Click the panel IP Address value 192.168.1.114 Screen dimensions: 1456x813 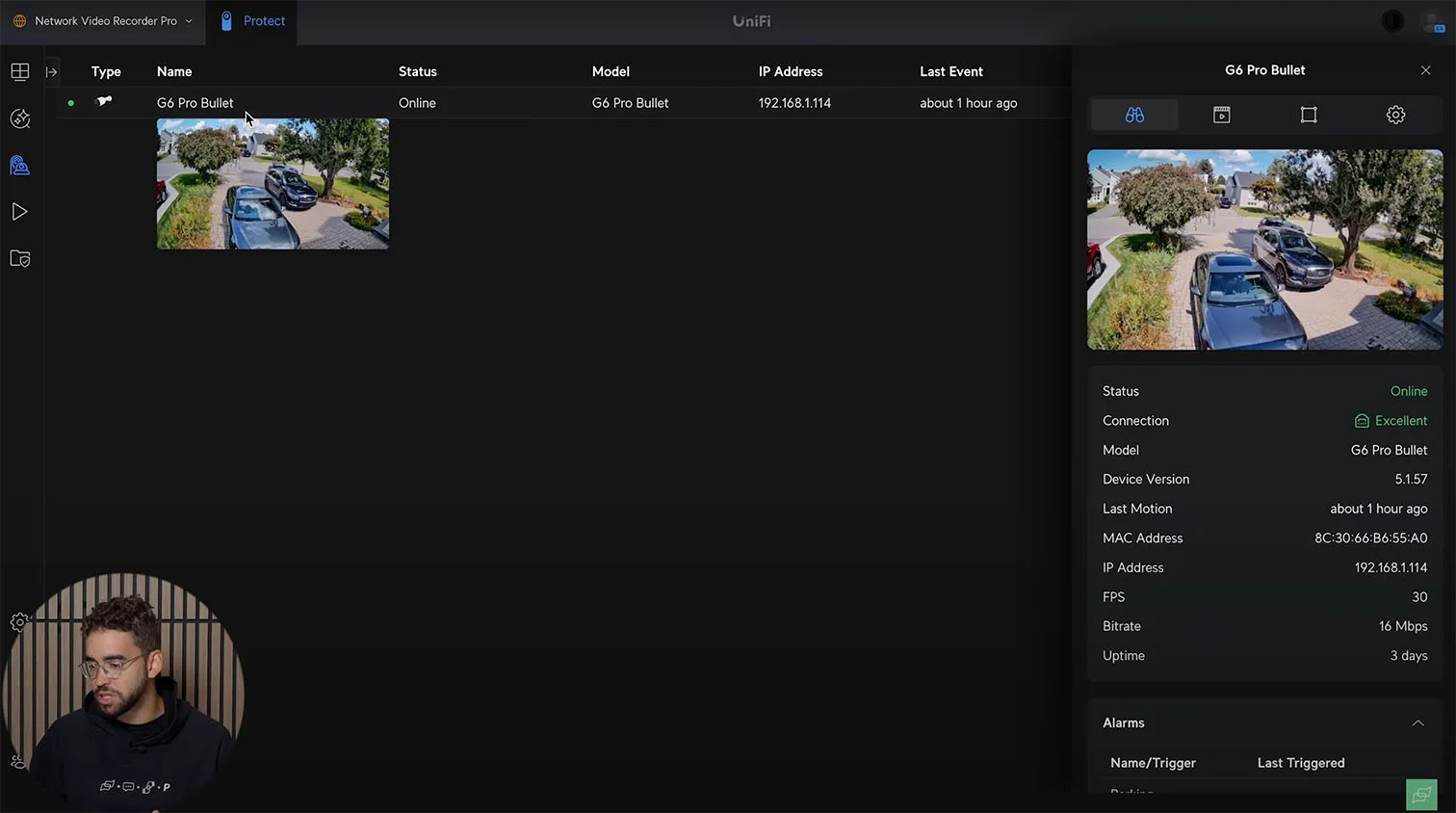(1391, 567)
